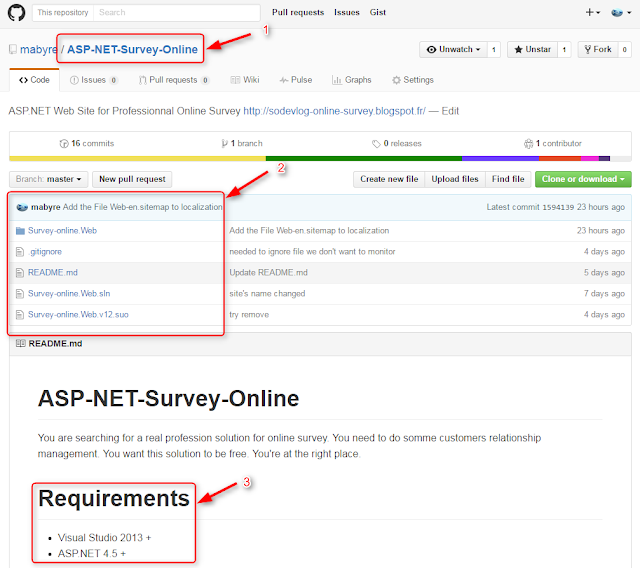Click the file icon beside .gitignore
Screen dimensions: 640x568
pyautogui.click(x=20, y=252)
